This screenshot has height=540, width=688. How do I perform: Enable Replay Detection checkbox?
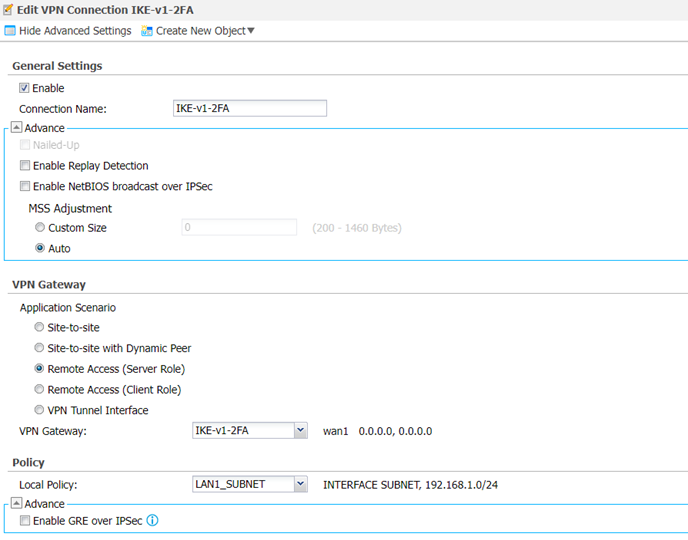pyautogui.click(x=25, y=166)
